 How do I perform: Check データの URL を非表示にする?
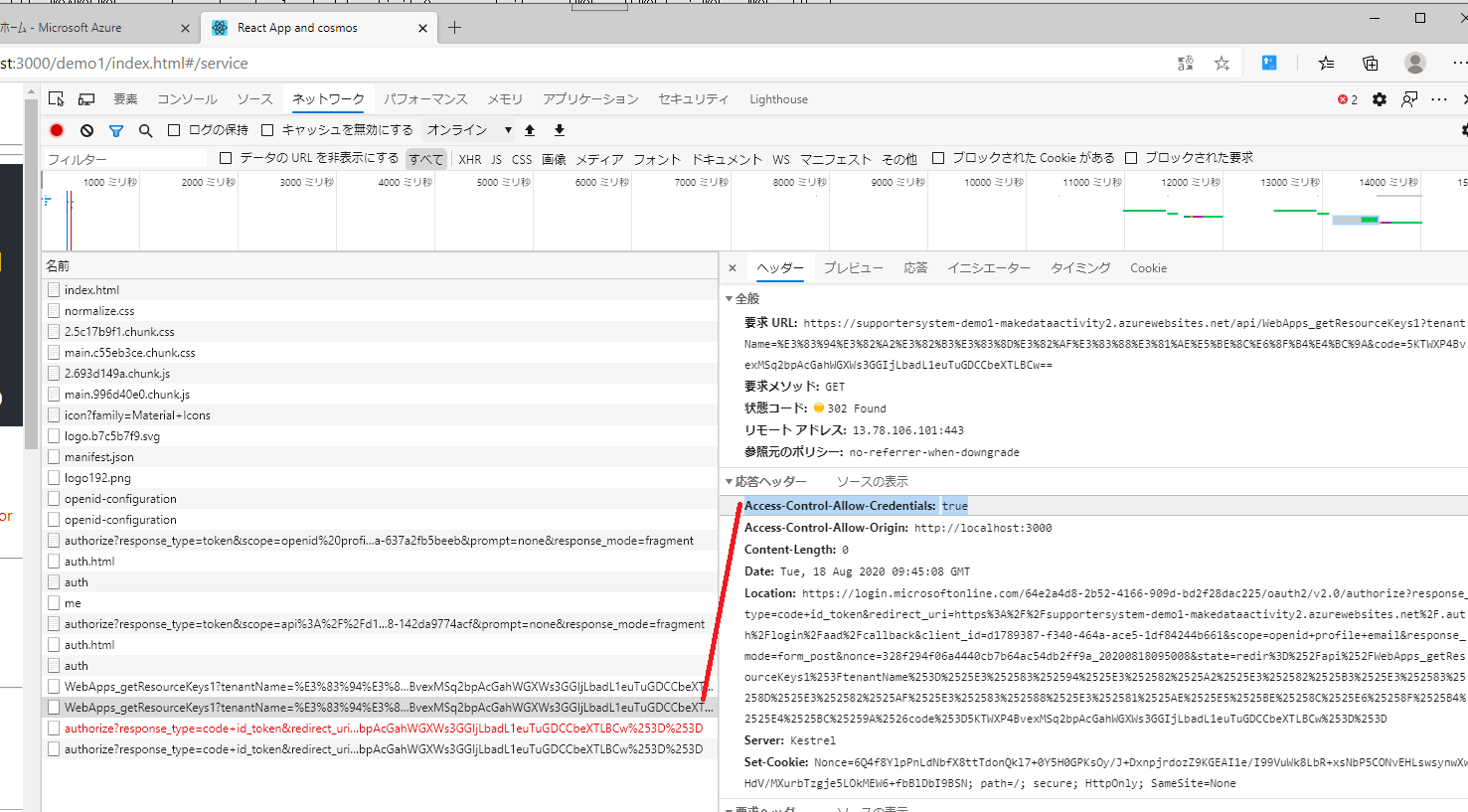click(226, 158)
